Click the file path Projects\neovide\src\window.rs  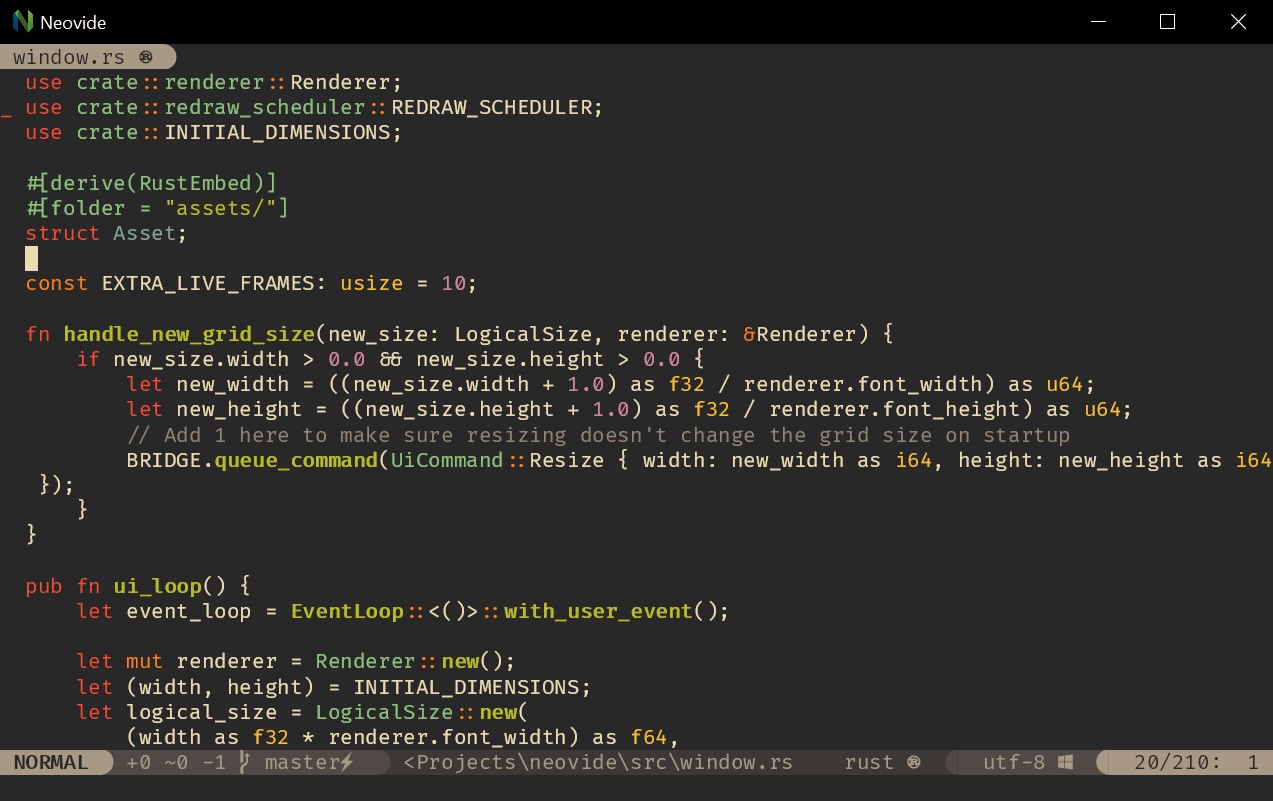[x=600, y=762]
